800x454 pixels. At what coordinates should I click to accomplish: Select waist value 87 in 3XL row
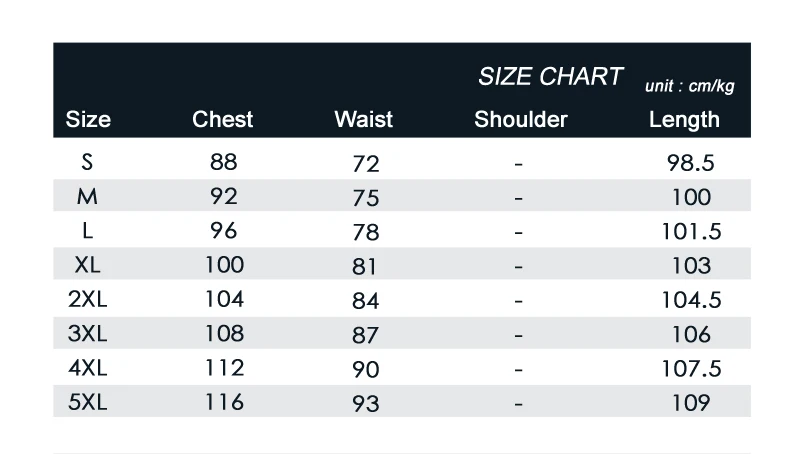(x=365, y=335)
